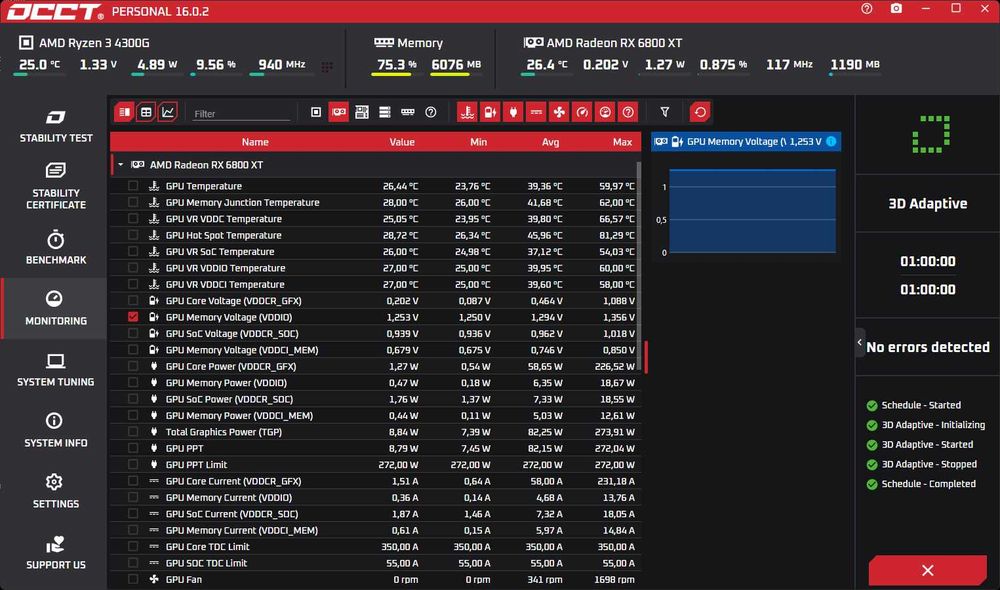Check the GPU Temperature checkbox
Viewport: 1000px width, 590px height.
(133, 186)
